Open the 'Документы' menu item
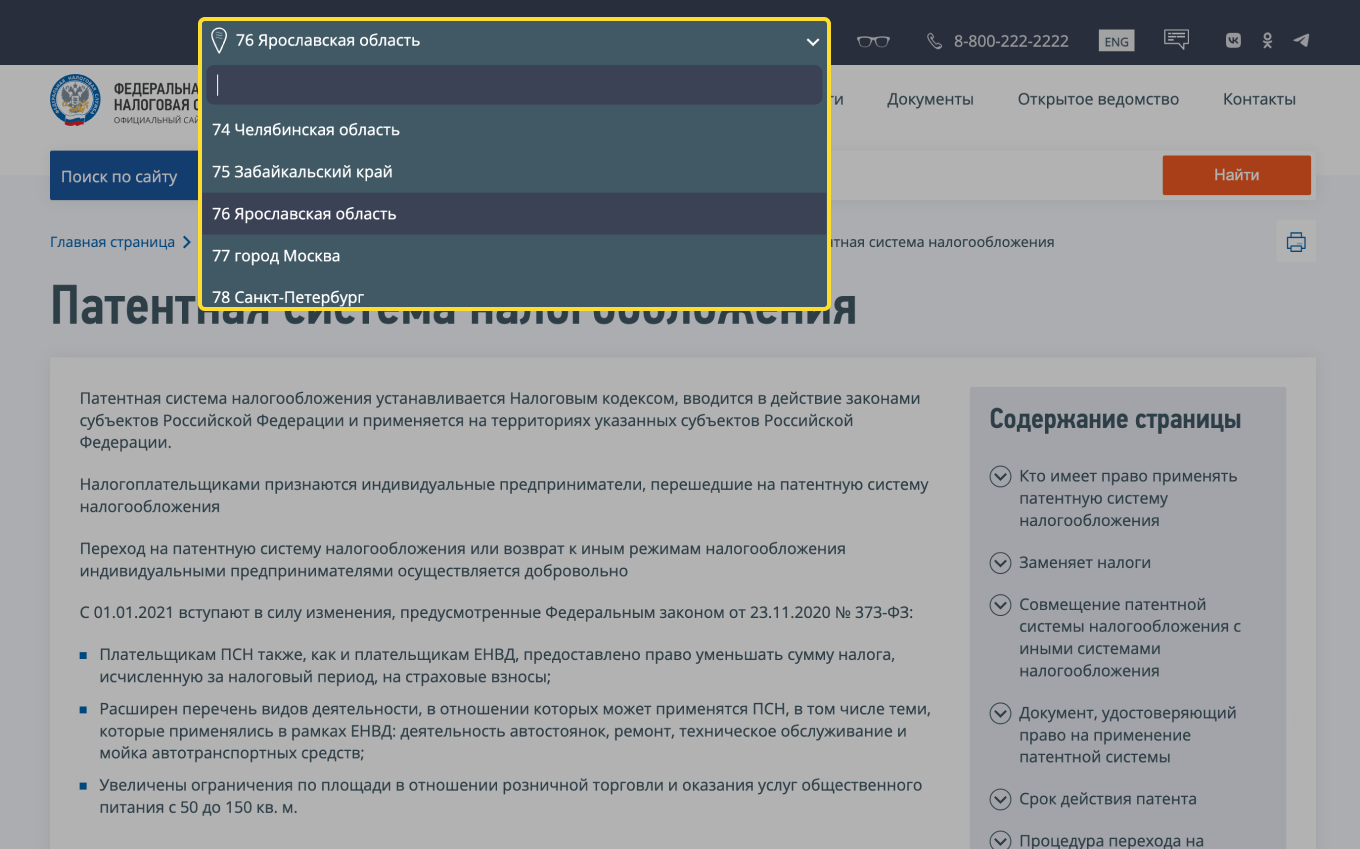This screenshot has height=849, width=1360. (931, 99)
